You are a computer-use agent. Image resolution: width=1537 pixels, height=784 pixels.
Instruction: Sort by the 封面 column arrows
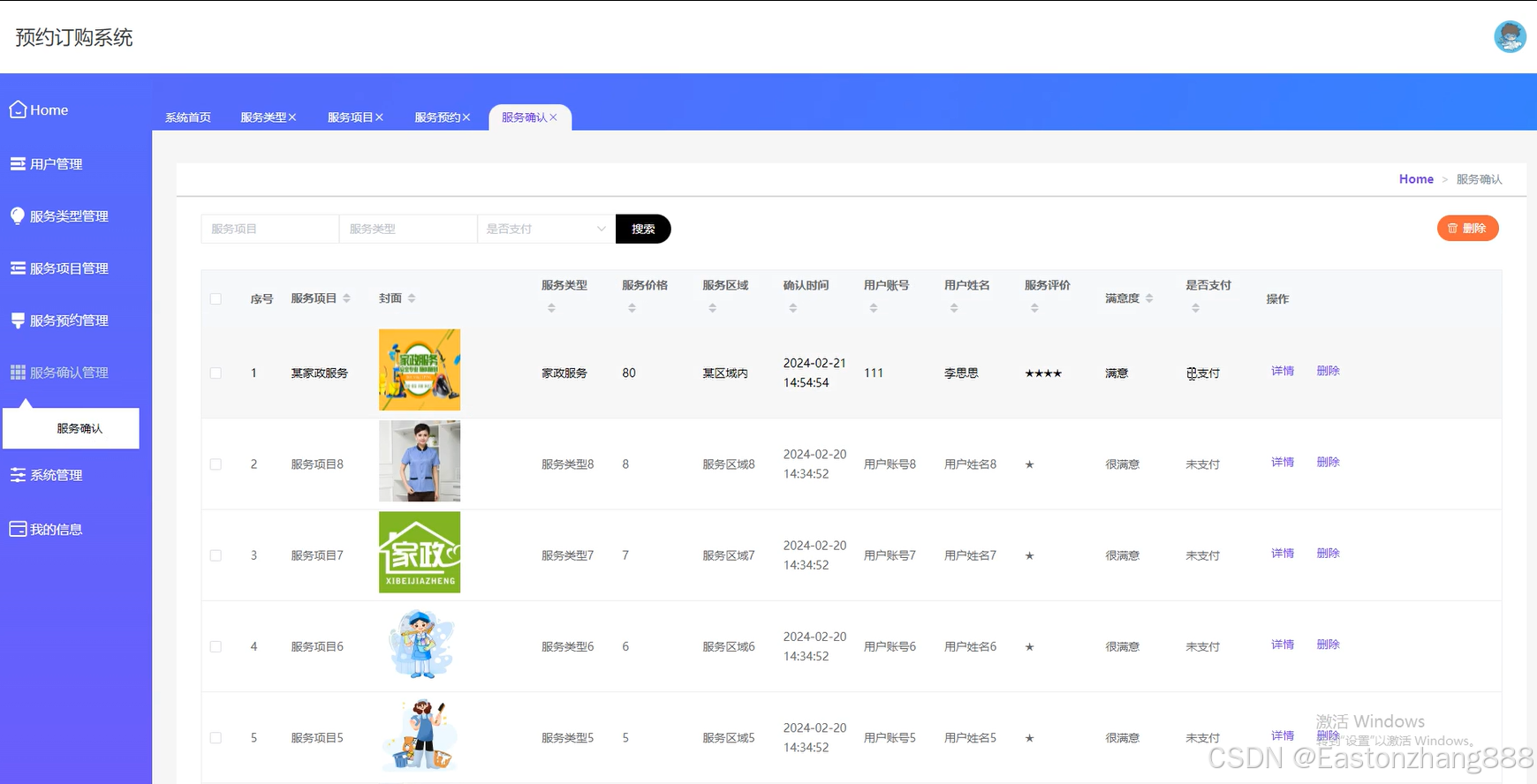click(x=412, y=298)
